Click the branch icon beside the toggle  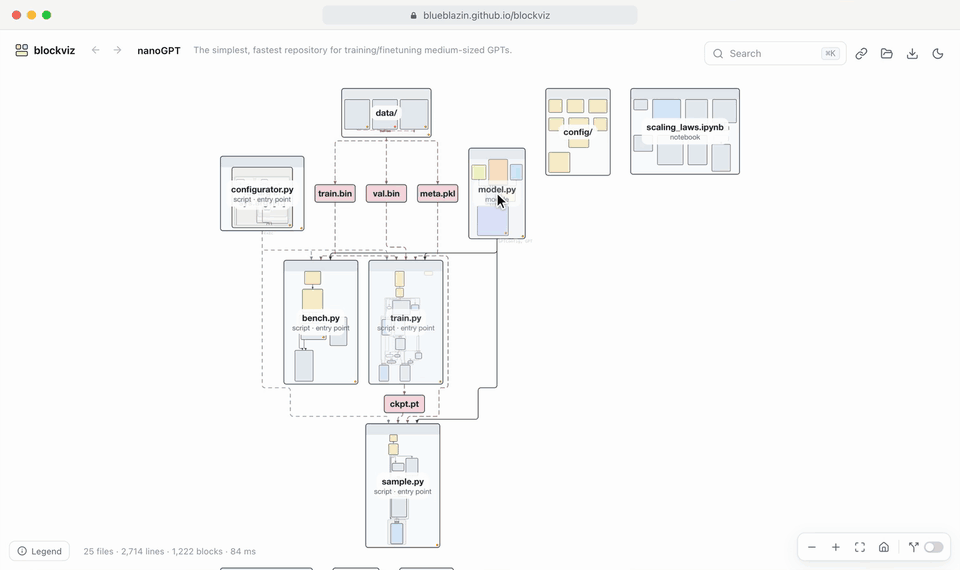(913, 547)
